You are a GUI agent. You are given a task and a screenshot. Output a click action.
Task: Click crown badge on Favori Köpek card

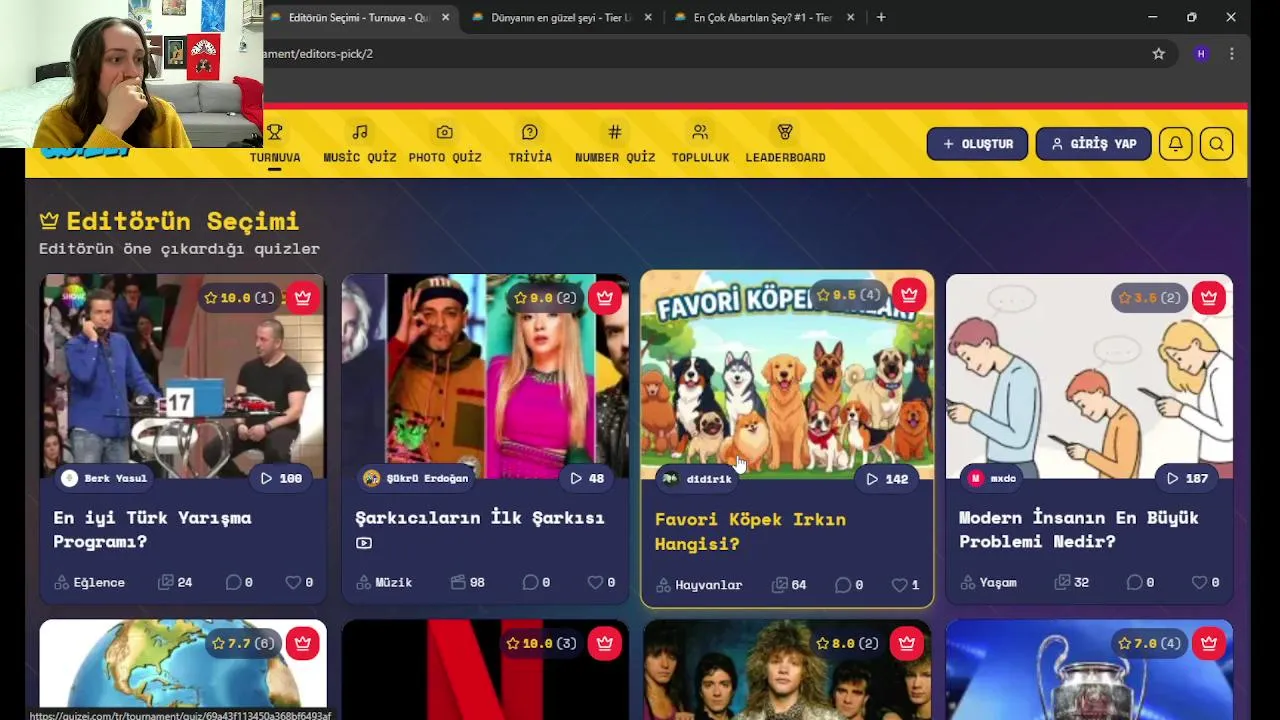pyautogui.click(x=908, y=295)
